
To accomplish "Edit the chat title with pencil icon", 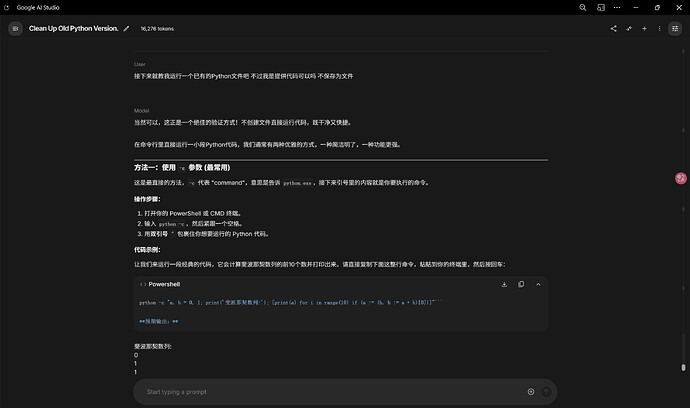I will point(126,29).
